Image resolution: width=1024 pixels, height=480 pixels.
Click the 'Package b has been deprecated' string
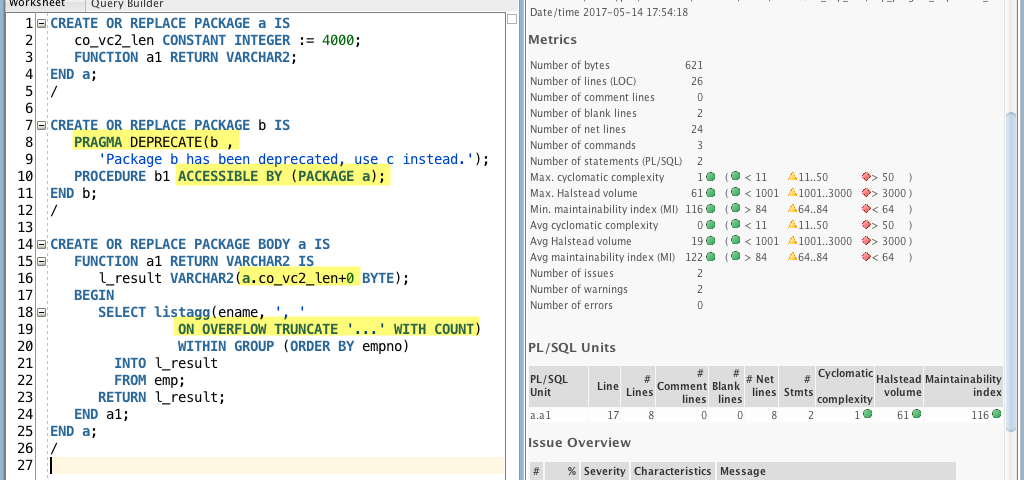[289, 159]
